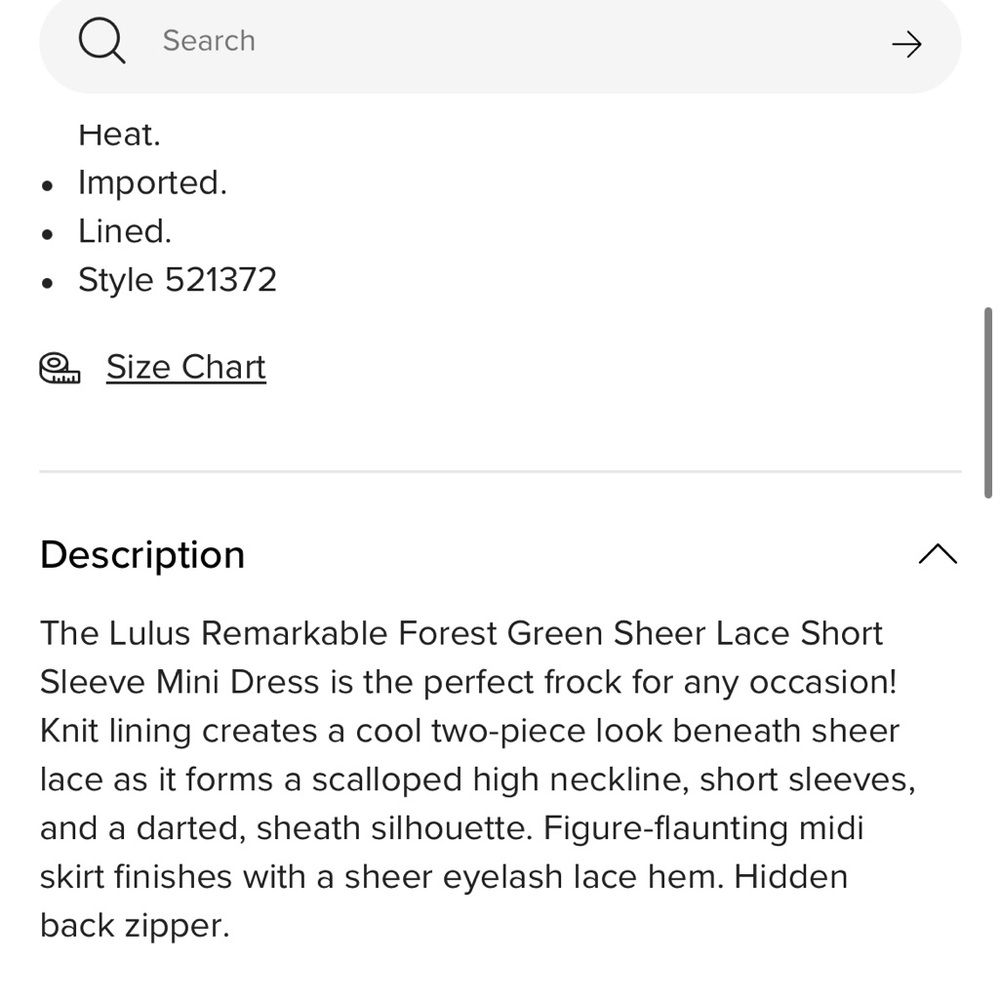The width and height of the screenshot is (1000, 1000).
Task: Click the tape measure icon
Action: tap(60, 368)
